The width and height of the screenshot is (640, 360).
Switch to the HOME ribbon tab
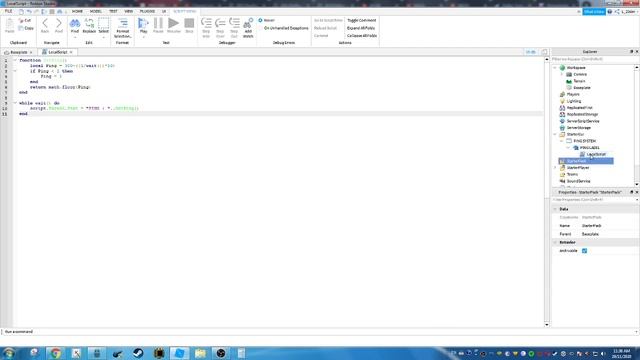[77, 11]
